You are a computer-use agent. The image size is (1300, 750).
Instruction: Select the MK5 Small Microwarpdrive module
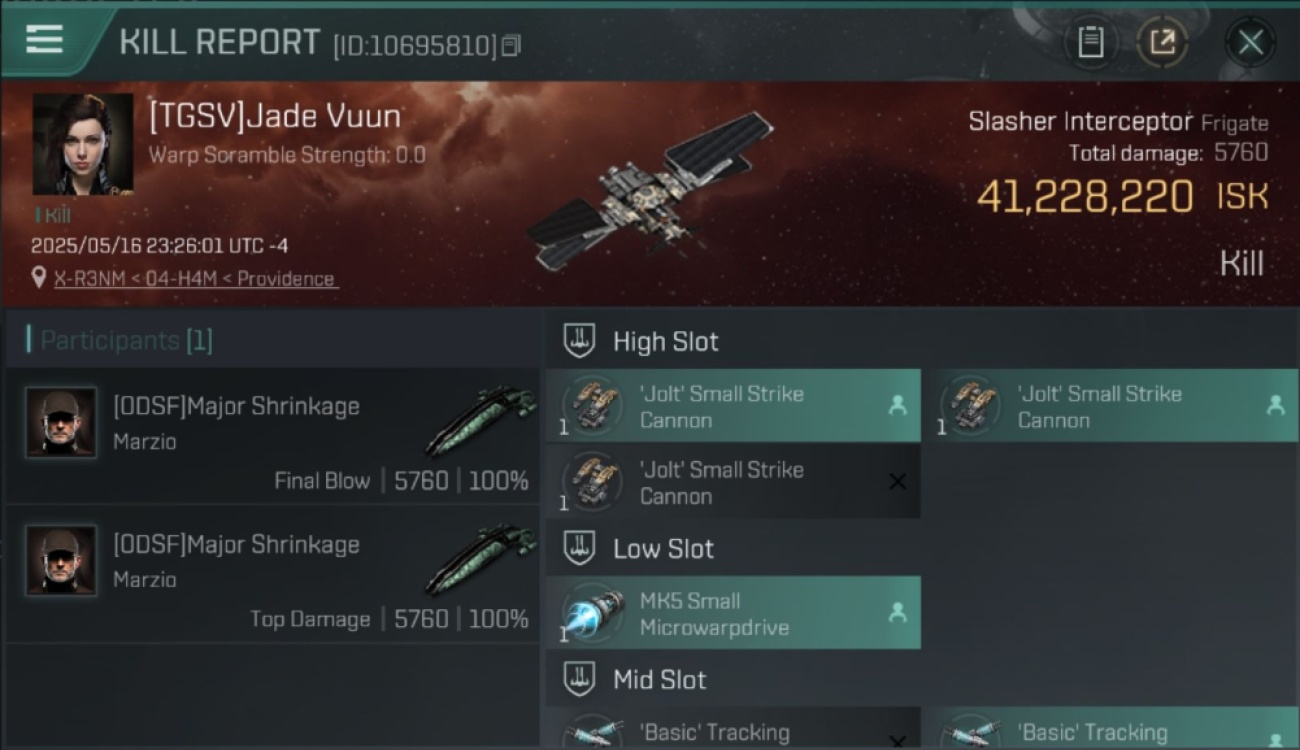(733, 613)
